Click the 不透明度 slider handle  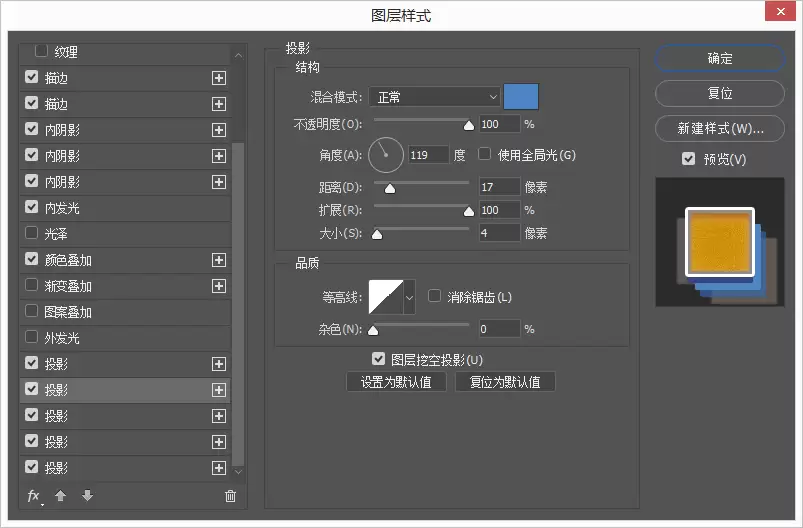pyautogui.click(x=469, y=125)
